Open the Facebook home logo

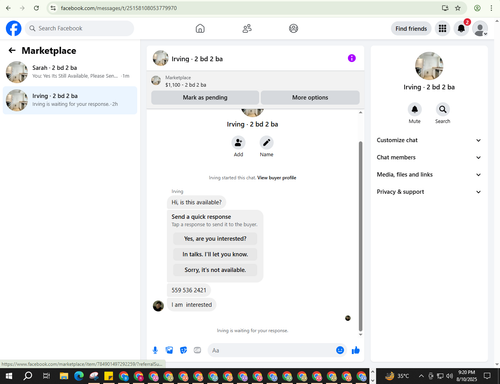(14, 28)
